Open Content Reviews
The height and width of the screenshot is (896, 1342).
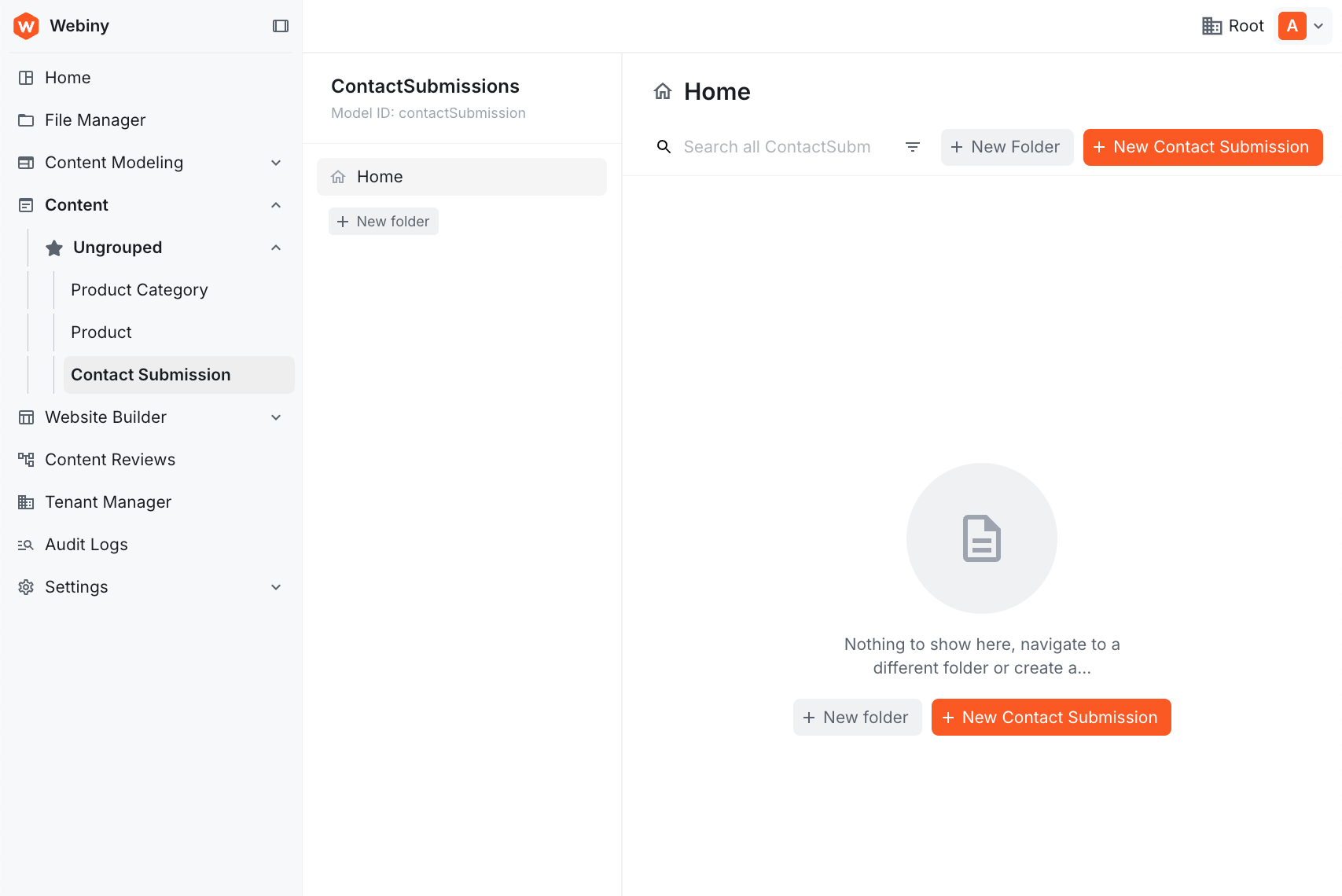click(110, 459)
